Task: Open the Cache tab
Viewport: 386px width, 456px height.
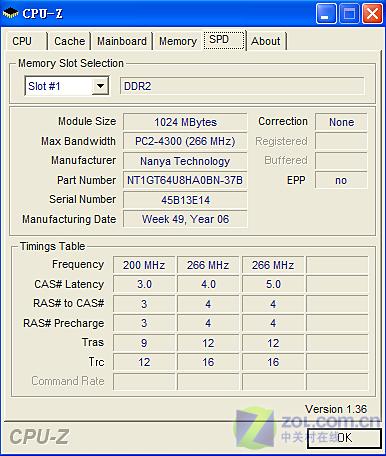Action: 69,41
